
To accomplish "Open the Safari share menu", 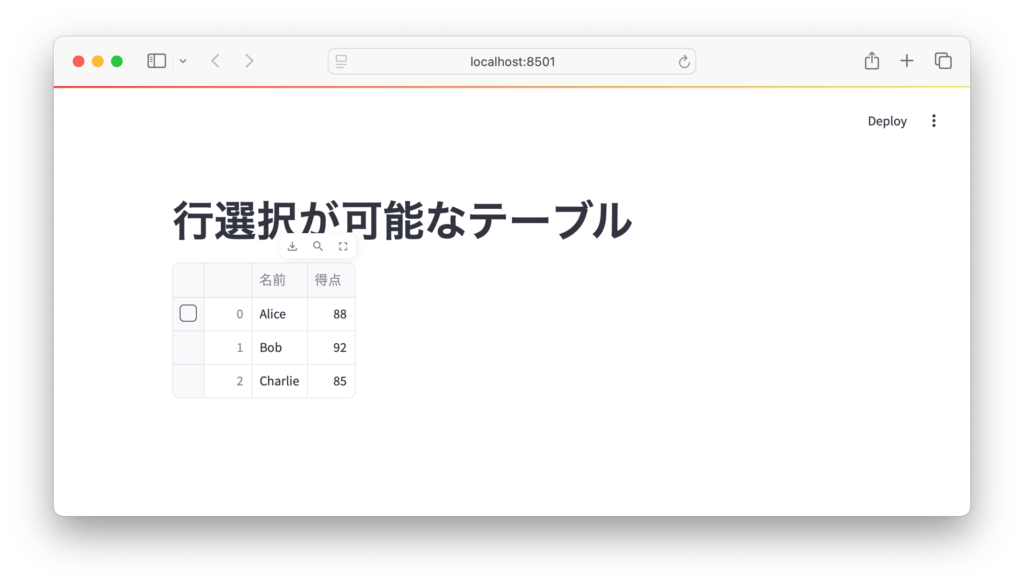I will point(871,61).
